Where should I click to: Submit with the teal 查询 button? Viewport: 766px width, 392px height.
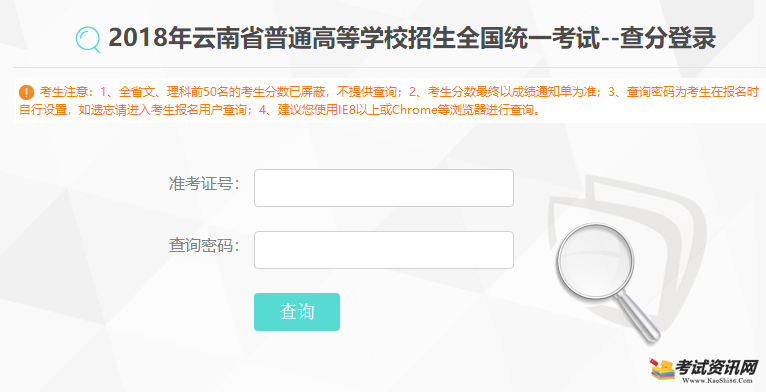[297, 312]
